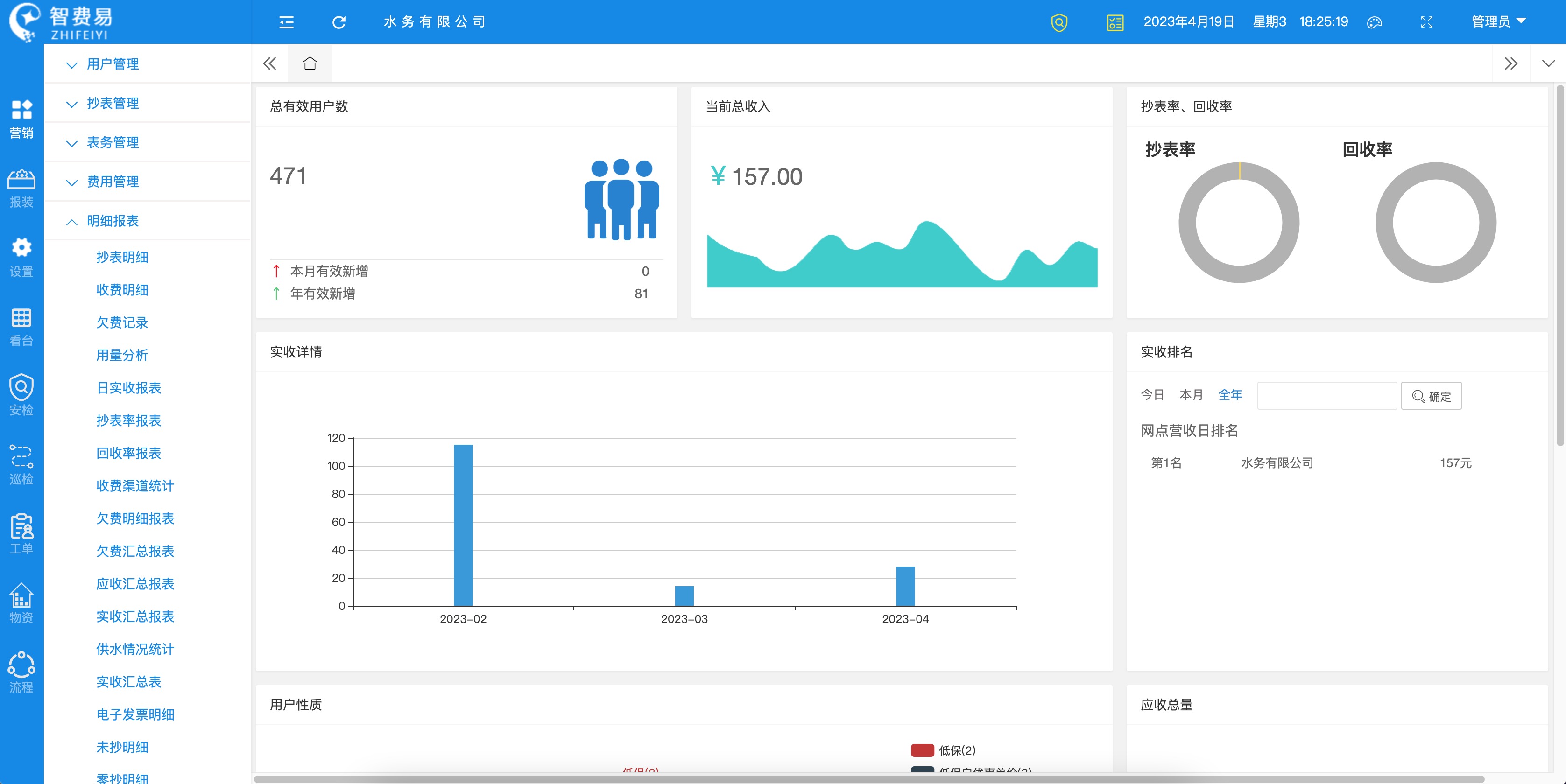Click the refresh icon in top bar
The height and width of the screenshot is (784, 1566).
point(339,22)
